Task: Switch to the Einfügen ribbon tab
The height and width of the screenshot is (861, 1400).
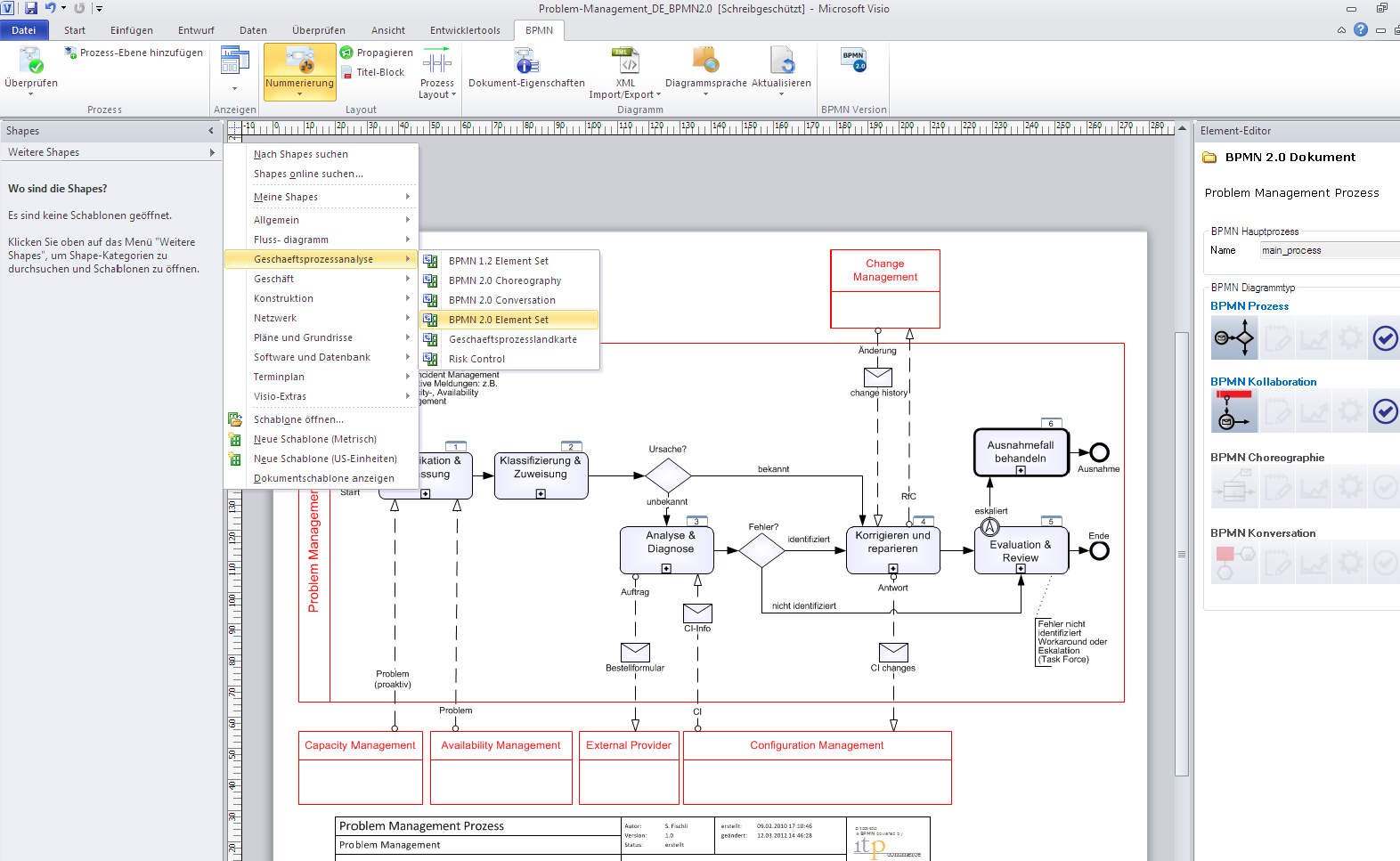Action: 132,30
